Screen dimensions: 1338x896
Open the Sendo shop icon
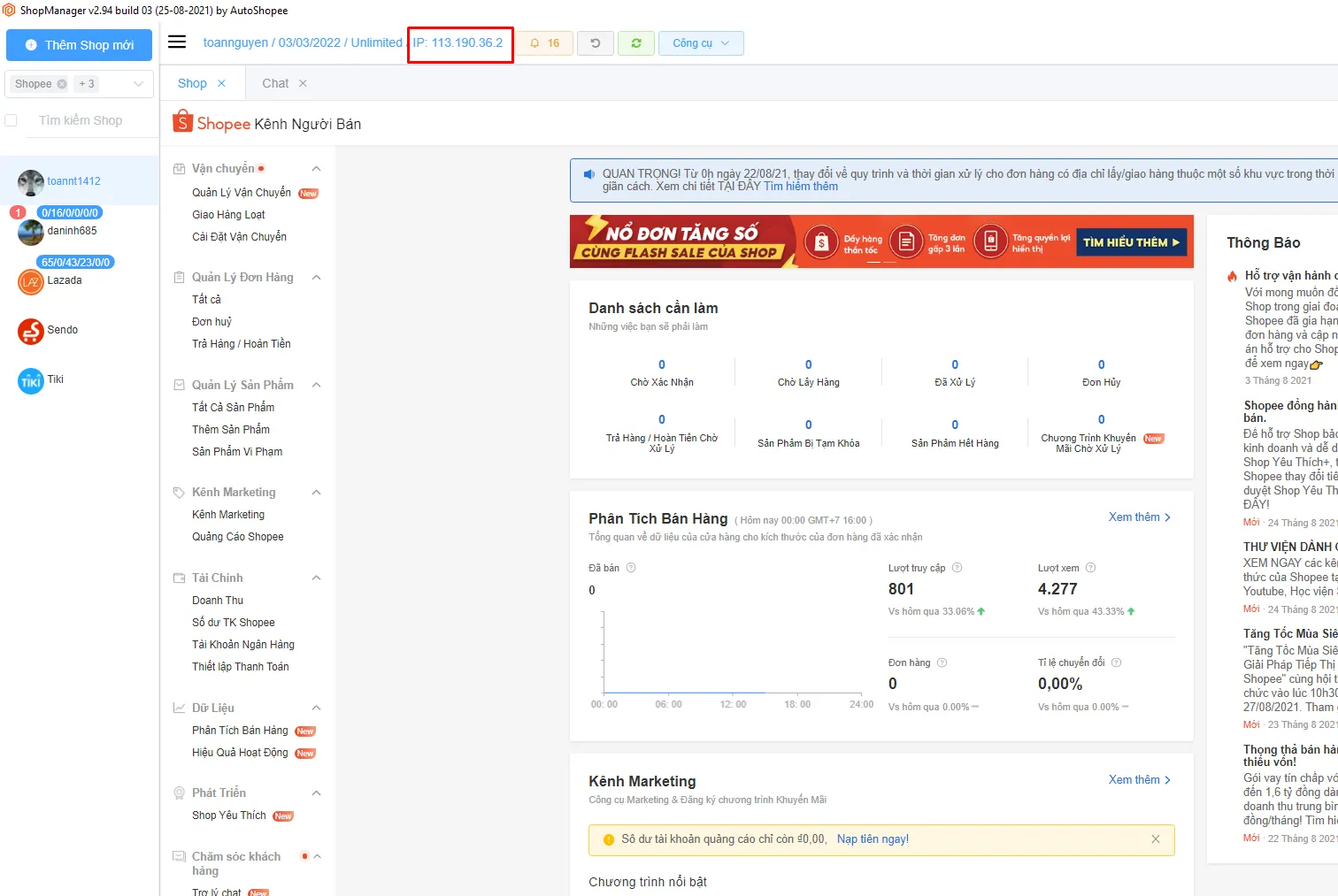coord(31,331)
